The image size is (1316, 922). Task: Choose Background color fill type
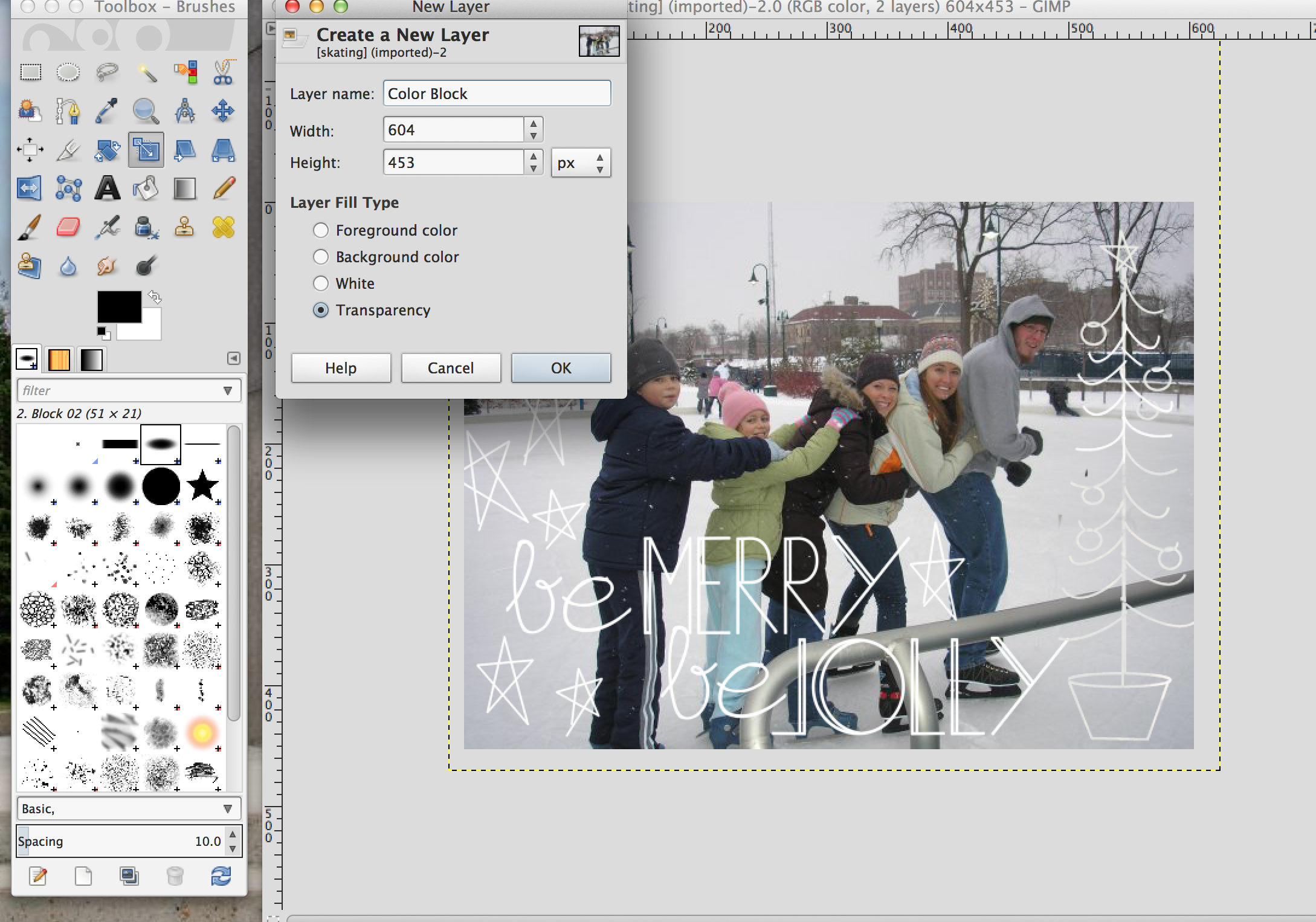pos(321,257)
